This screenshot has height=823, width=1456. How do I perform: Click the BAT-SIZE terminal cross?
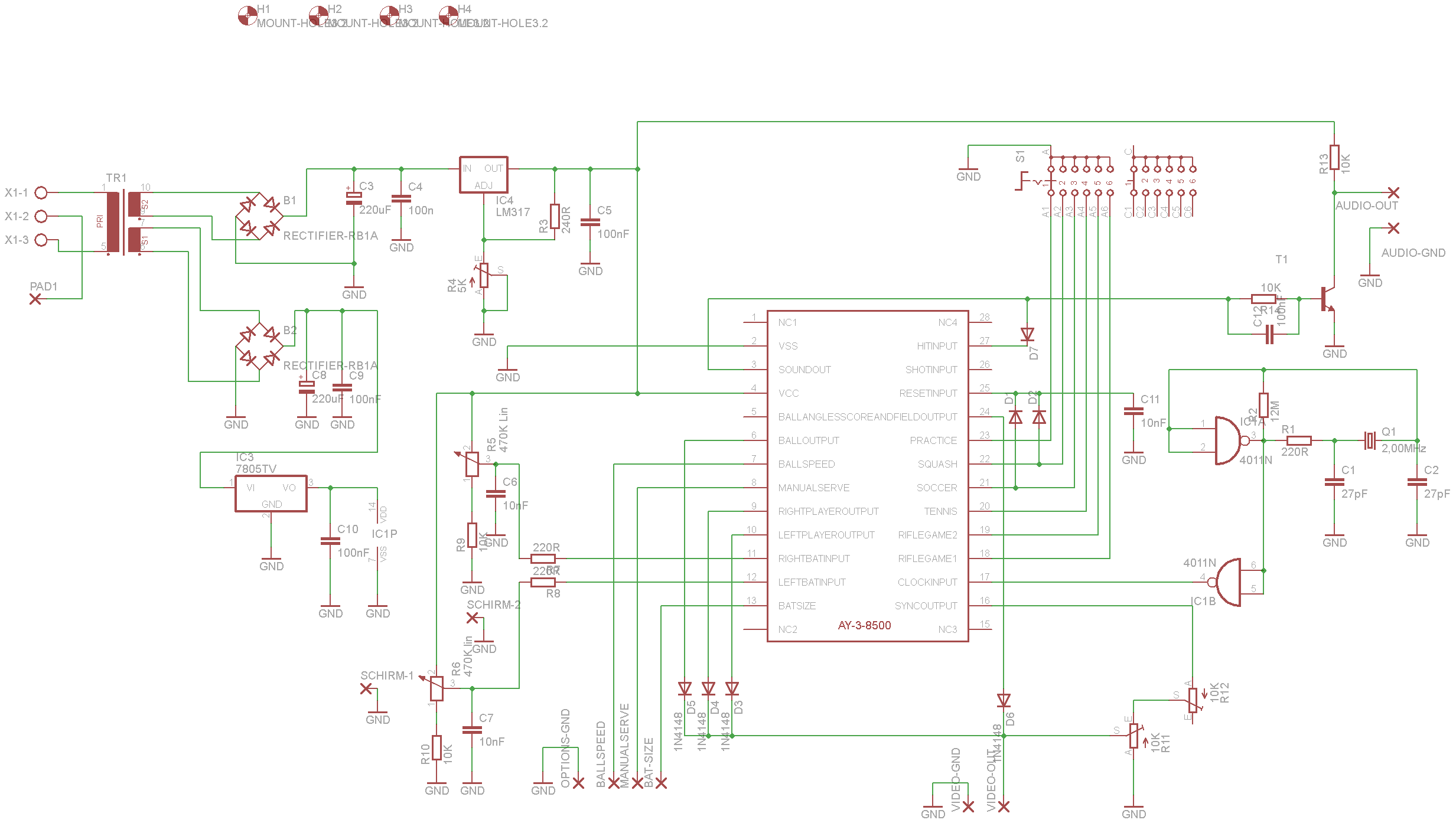pyautogui.click(x=661, y=783)
